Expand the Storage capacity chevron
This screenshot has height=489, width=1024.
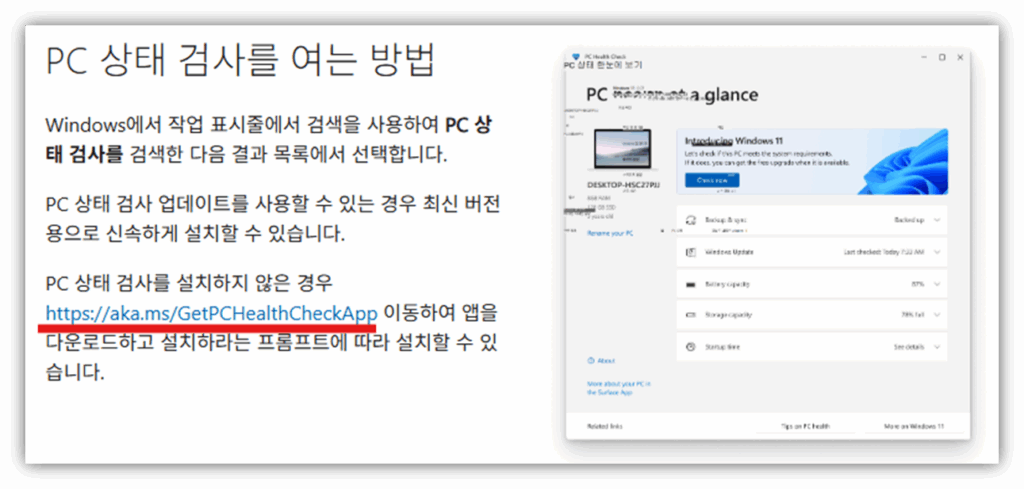click(936, 315)
